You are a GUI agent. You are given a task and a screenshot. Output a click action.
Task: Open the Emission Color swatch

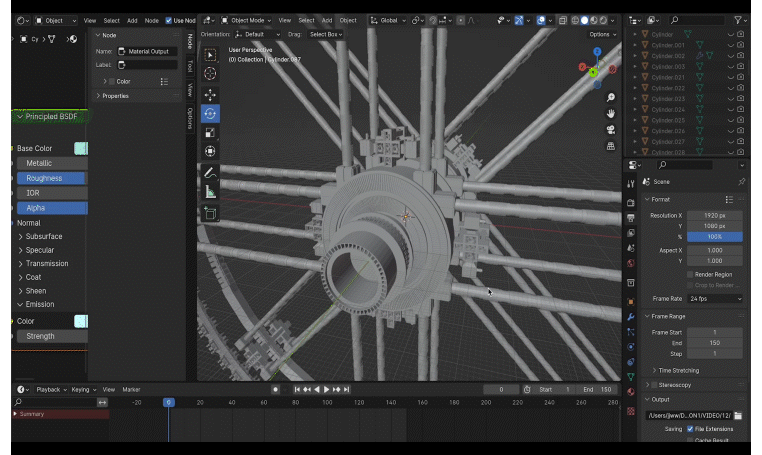point(81,321)
